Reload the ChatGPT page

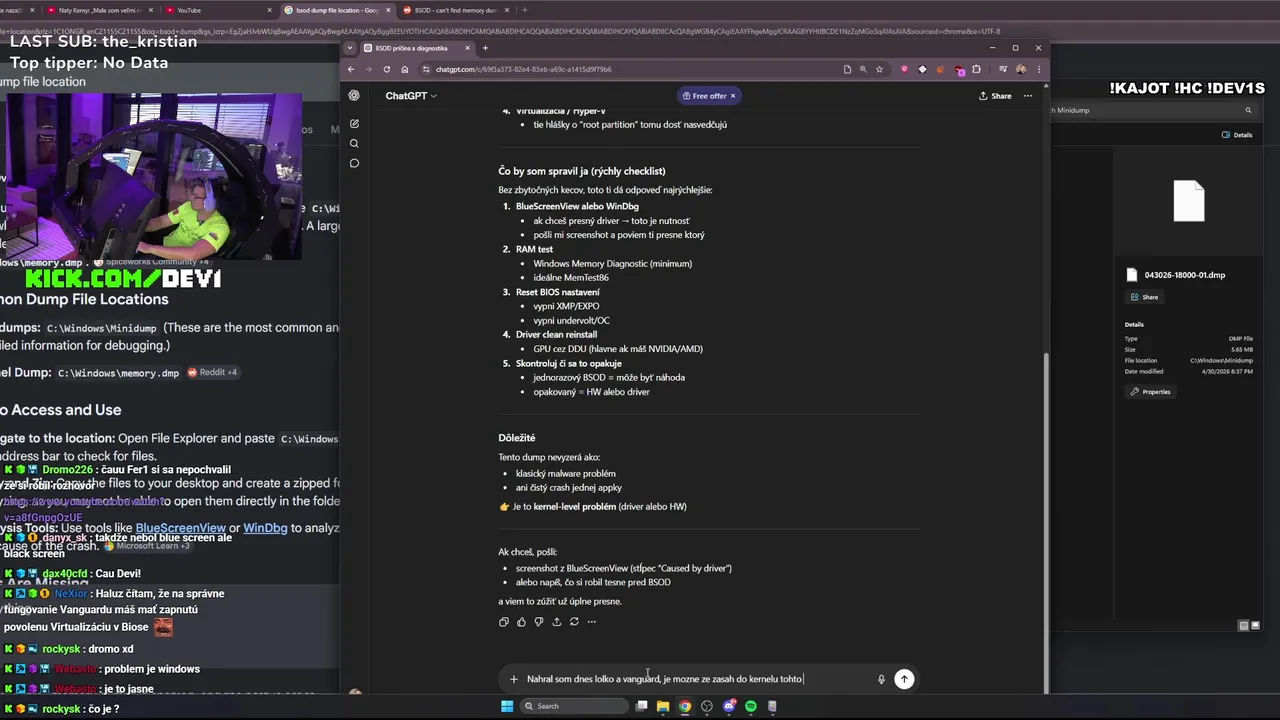coord(386,69)
